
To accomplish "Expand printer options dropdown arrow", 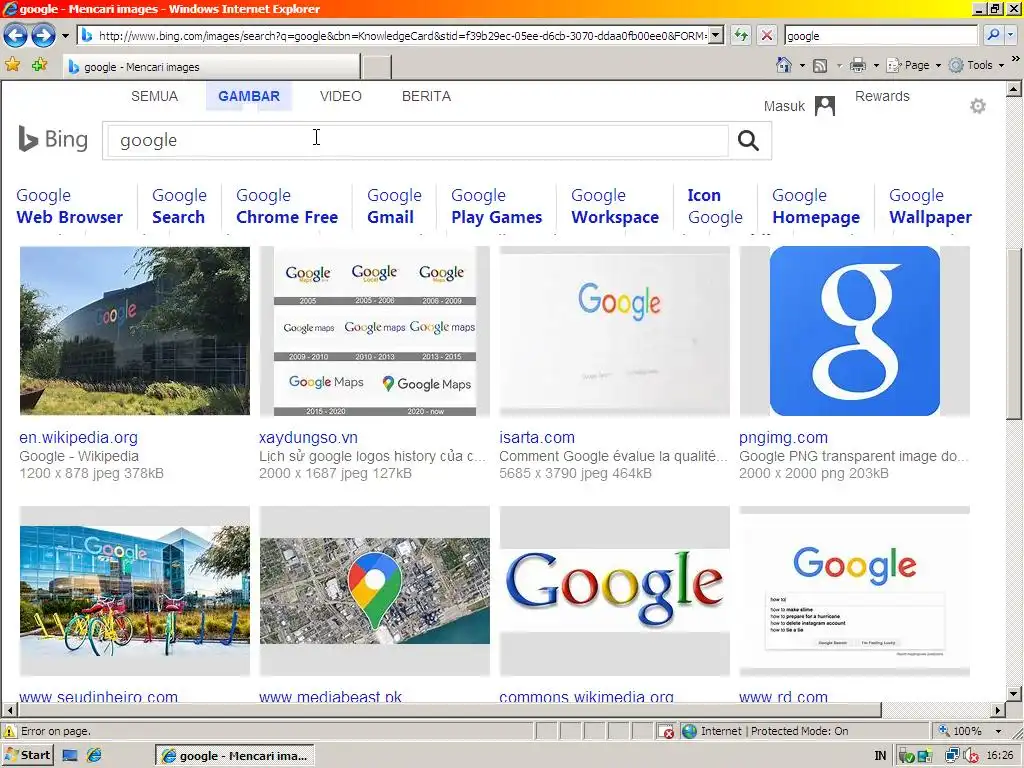I will pyautogui.click(x=876, y=65).
